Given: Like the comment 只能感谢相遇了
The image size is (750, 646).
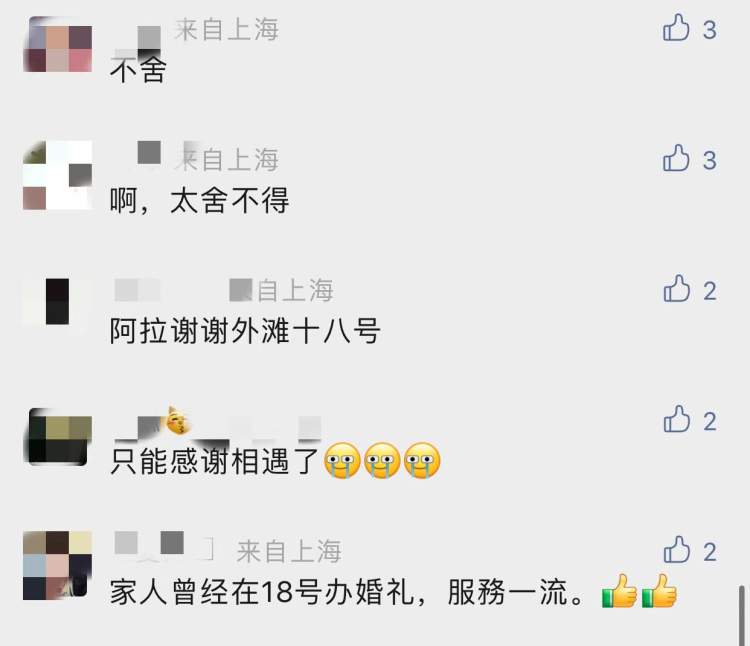Looking at the screenshot, I should click(676, 419).
